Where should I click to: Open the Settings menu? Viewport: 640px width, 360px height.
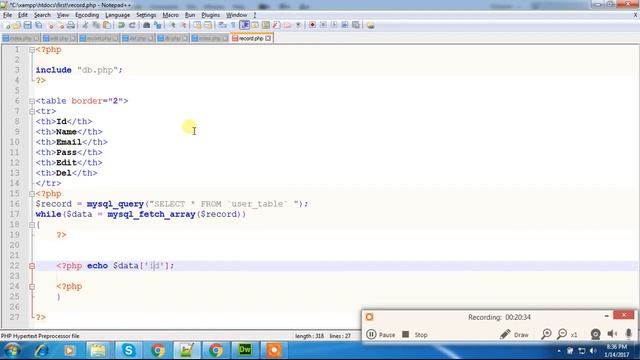point(146,15)
